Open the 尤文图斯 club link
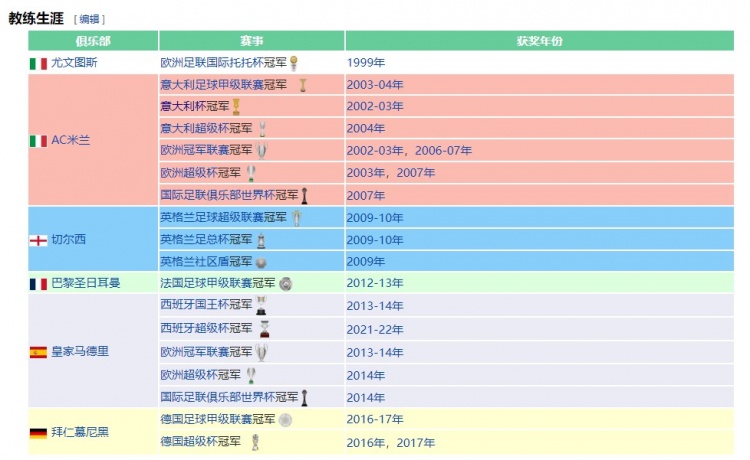Screen dimensions: 750x460 [74, 63]
